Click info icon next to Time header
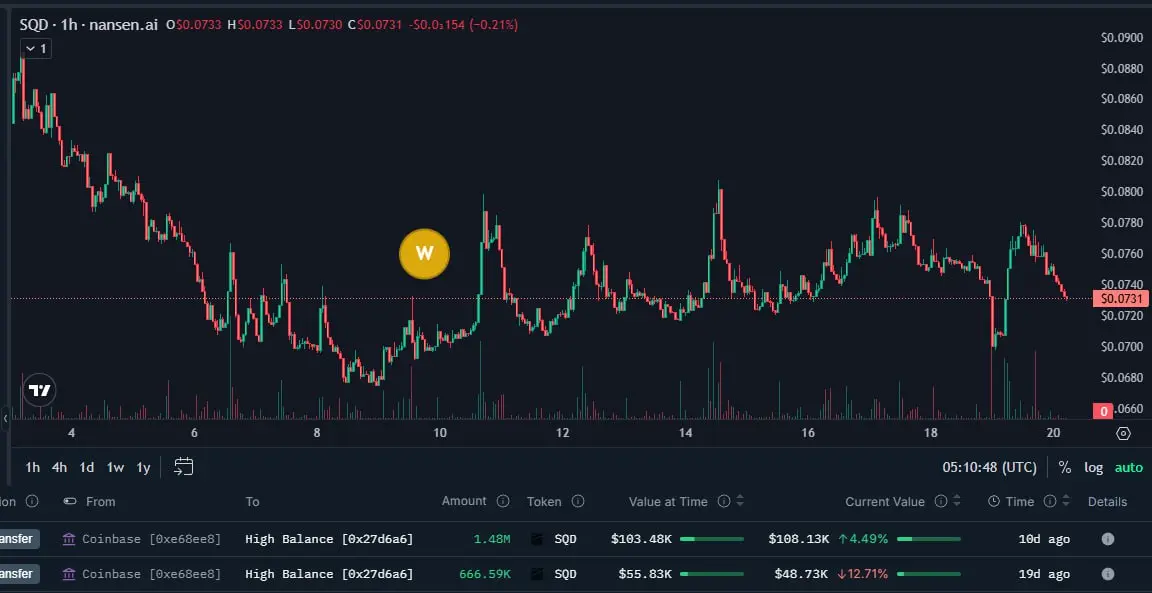The image size is (1152, 593). (1050, 501)
